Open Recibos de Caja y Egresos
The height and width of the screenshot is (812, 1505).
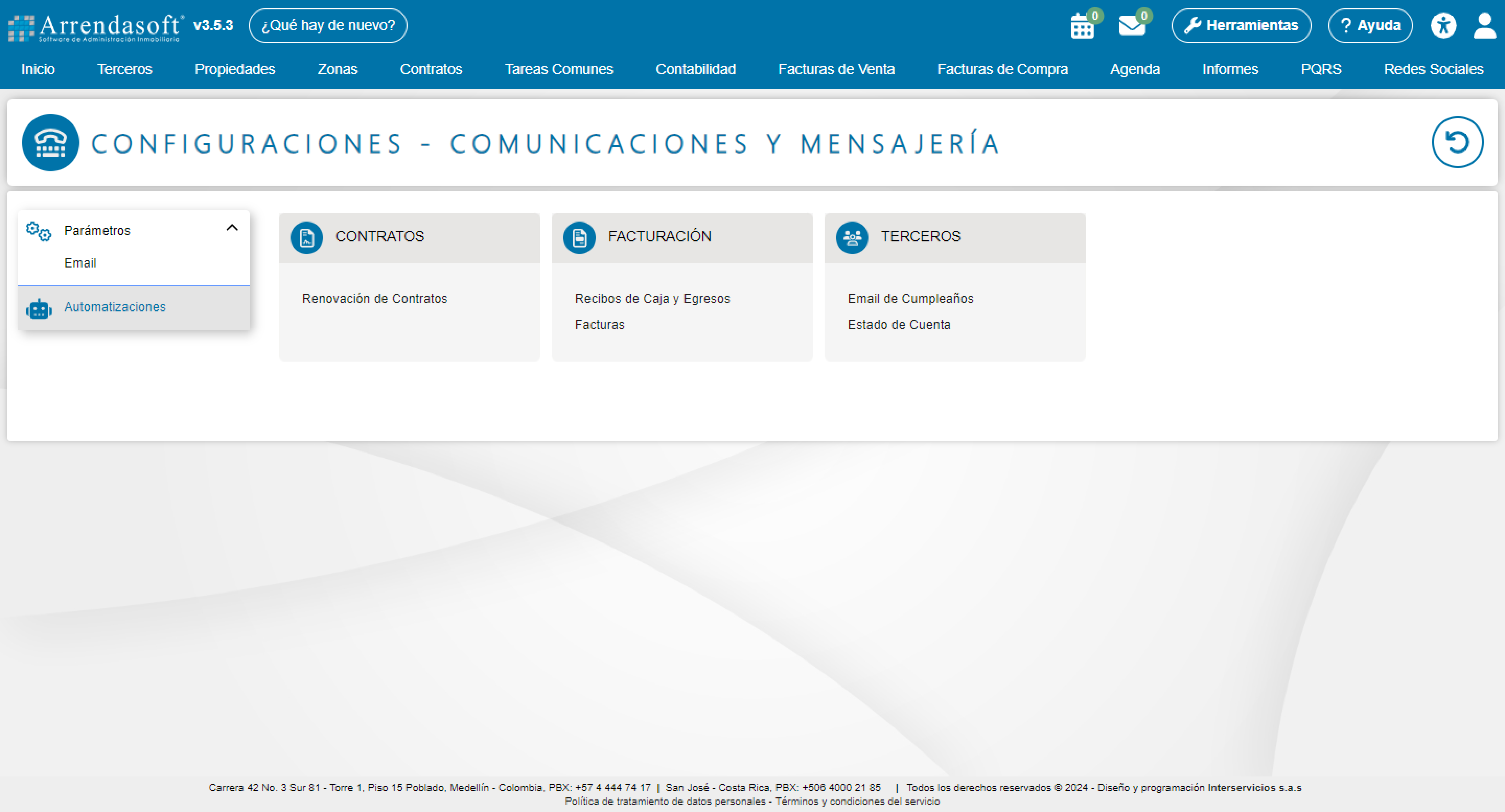[x=653, y=299]
